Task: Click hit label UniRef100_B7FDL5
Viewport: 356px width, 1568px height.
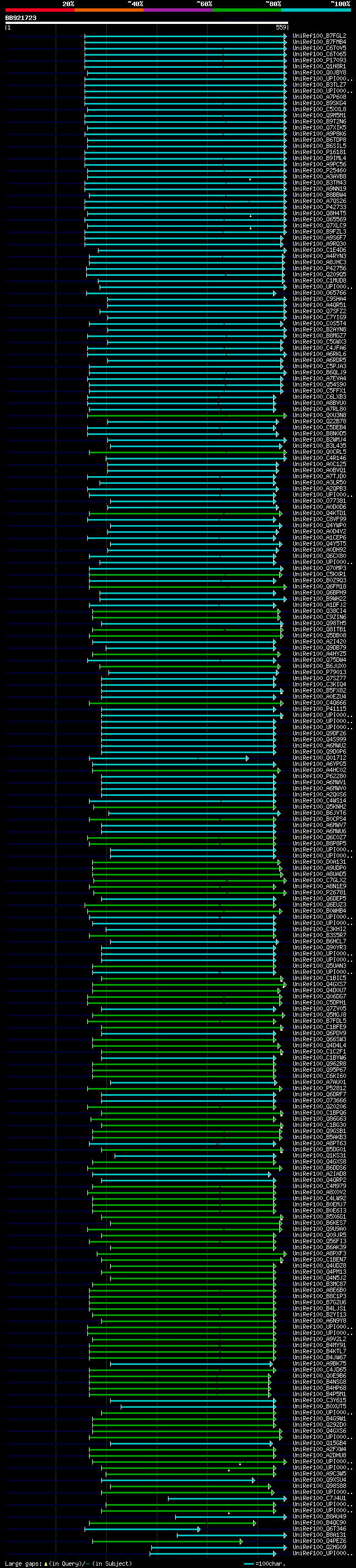Action: [319, 1021]
